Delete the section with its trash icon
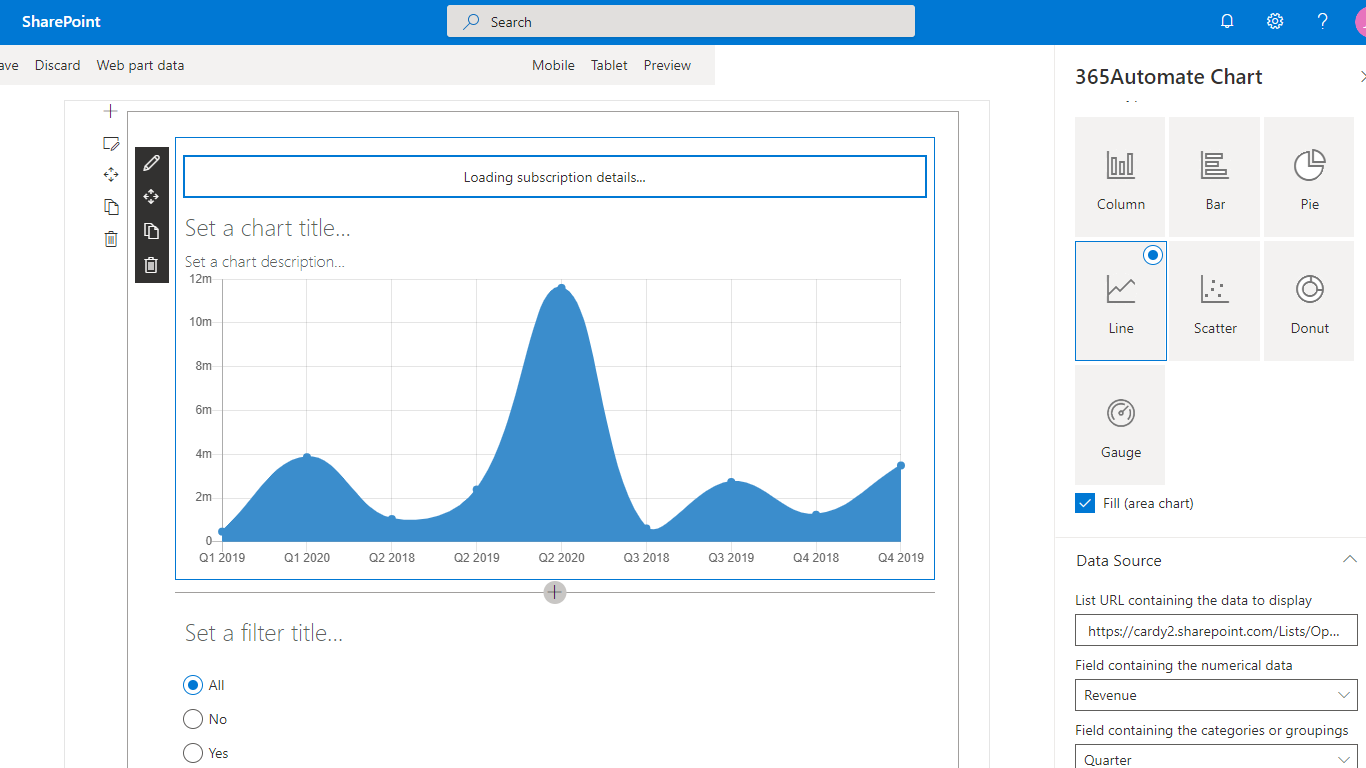 tap(111, 239)
